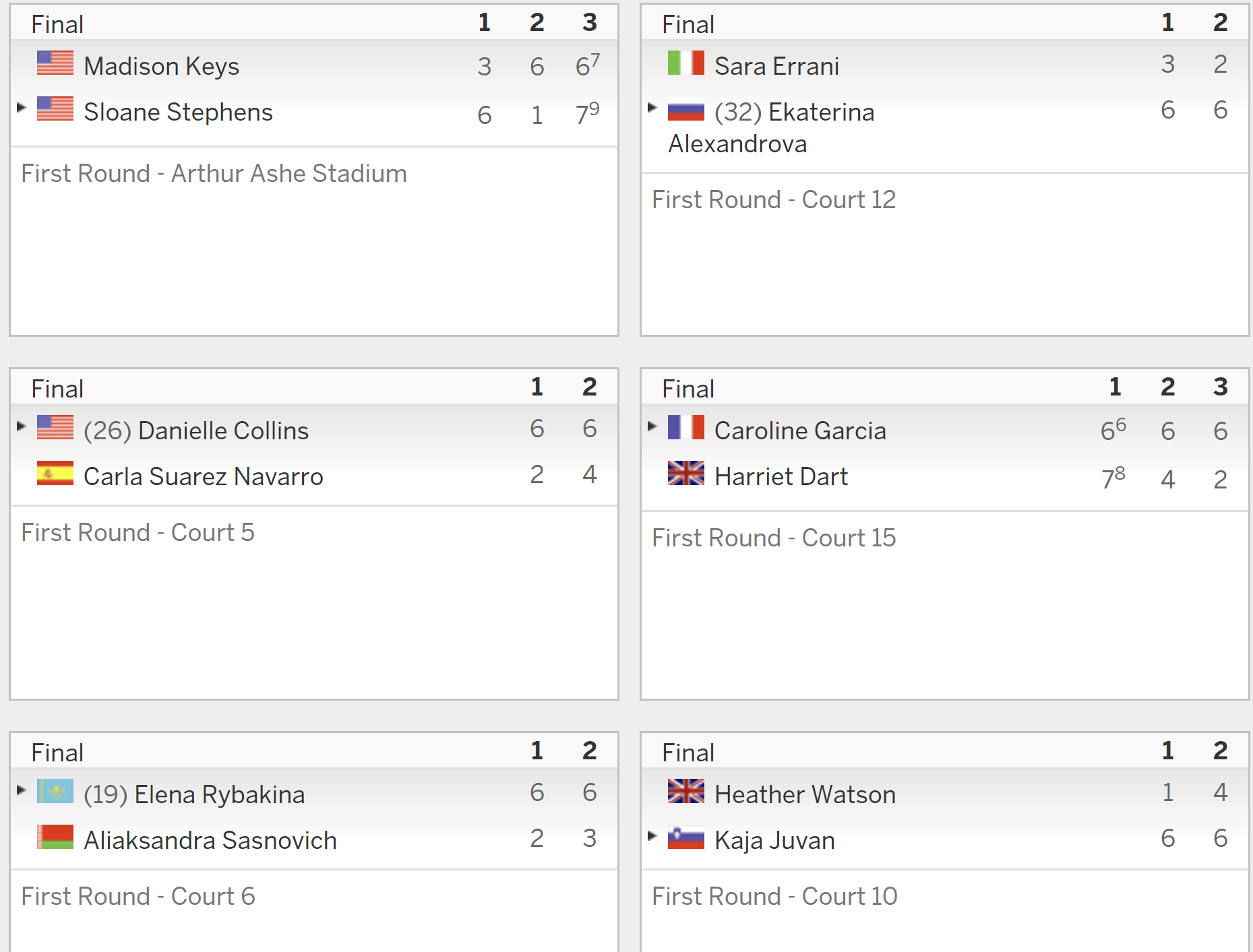Click the Spanish flag next to Carla Suarez Navarro
Viewport: 1253px width, 952px height.
(x=55, y=474)
